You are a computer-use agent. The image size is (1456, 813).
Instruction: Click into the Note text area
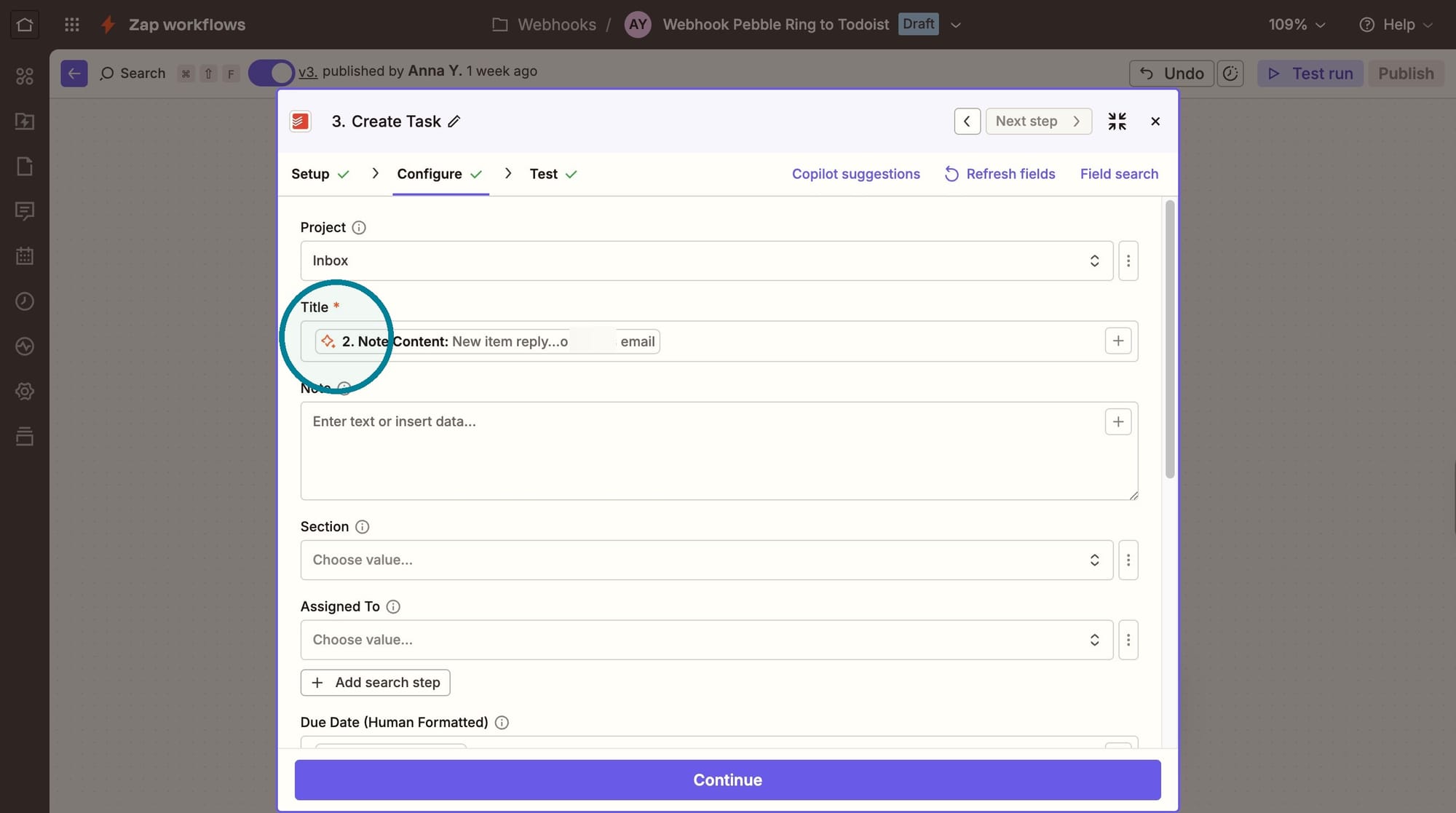pyautogui.click(x=719, y=451)
